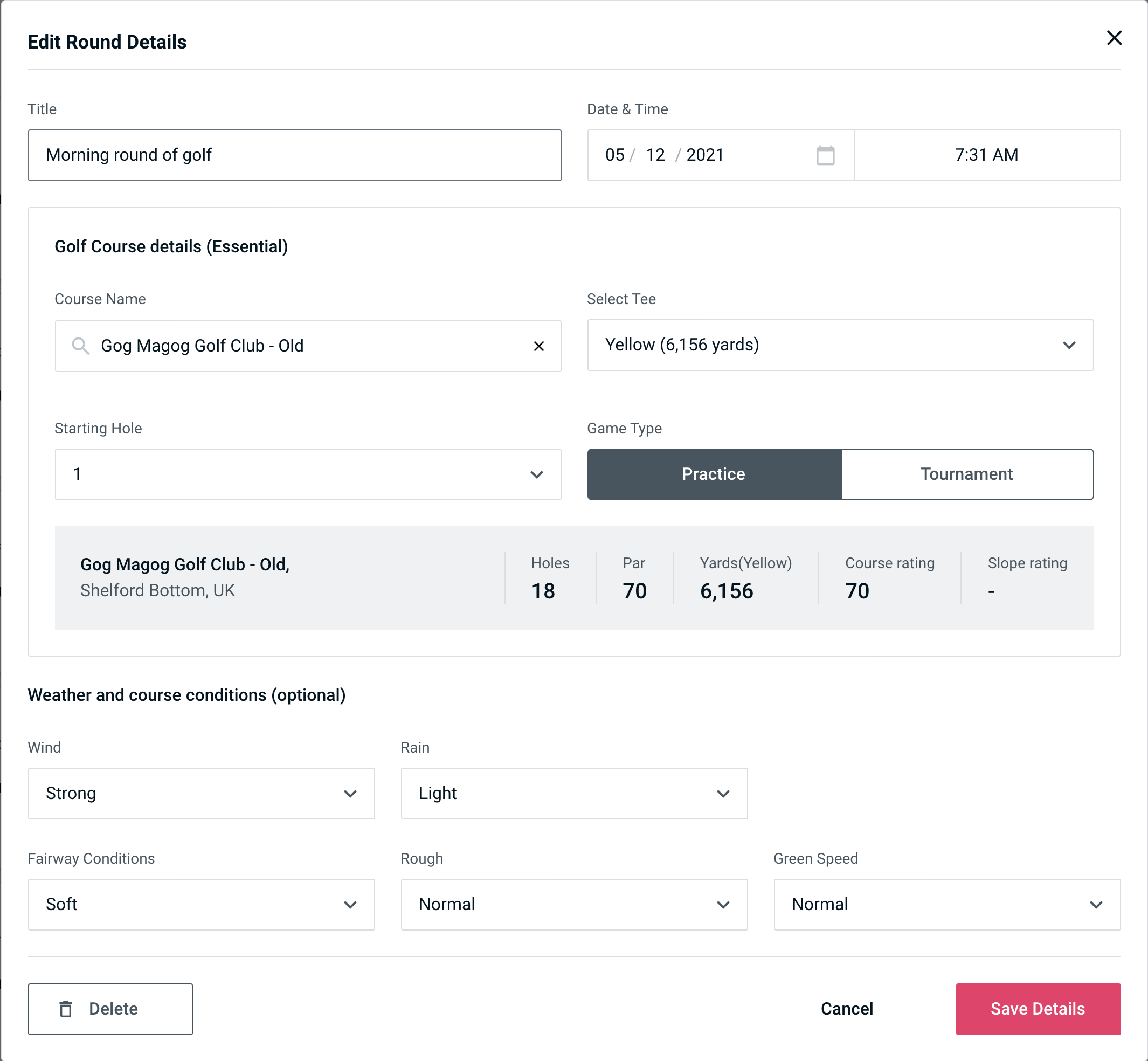Click the search icon in Course Name field

tap(80, 345)
